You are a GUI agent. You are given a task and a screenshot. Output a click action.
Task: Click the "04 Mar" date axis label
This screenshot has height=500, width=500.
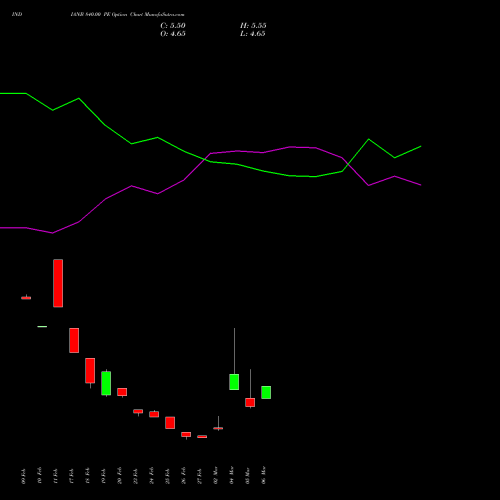231,475
